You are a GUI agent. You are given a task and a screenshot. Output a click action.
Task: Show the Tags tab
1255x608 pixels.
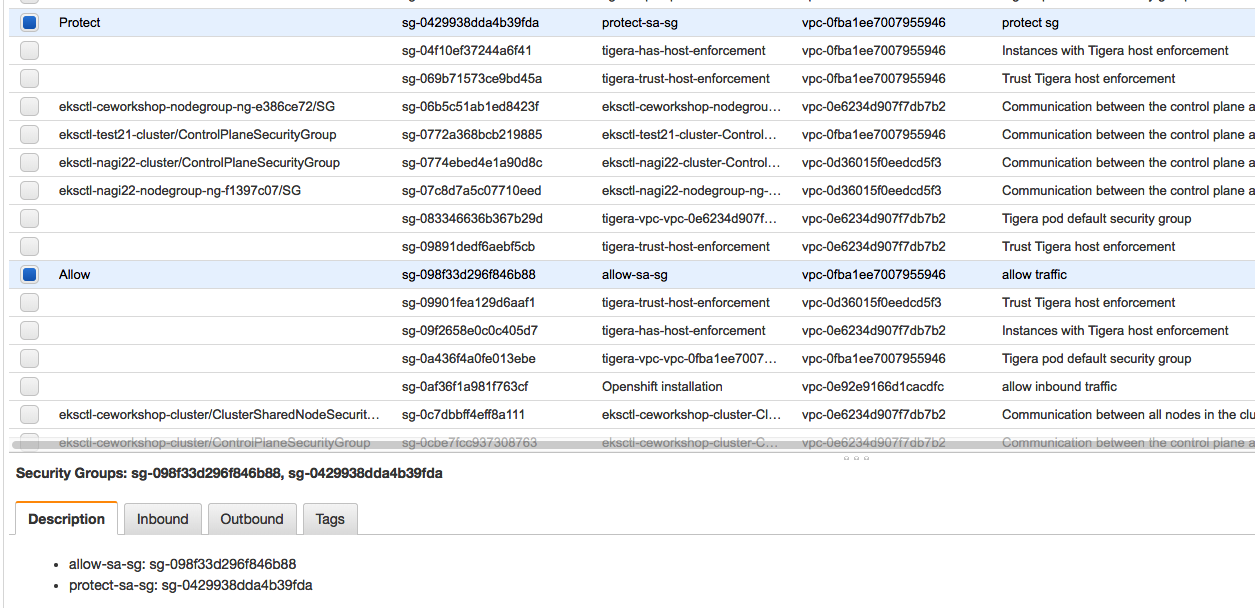(330, 519)
